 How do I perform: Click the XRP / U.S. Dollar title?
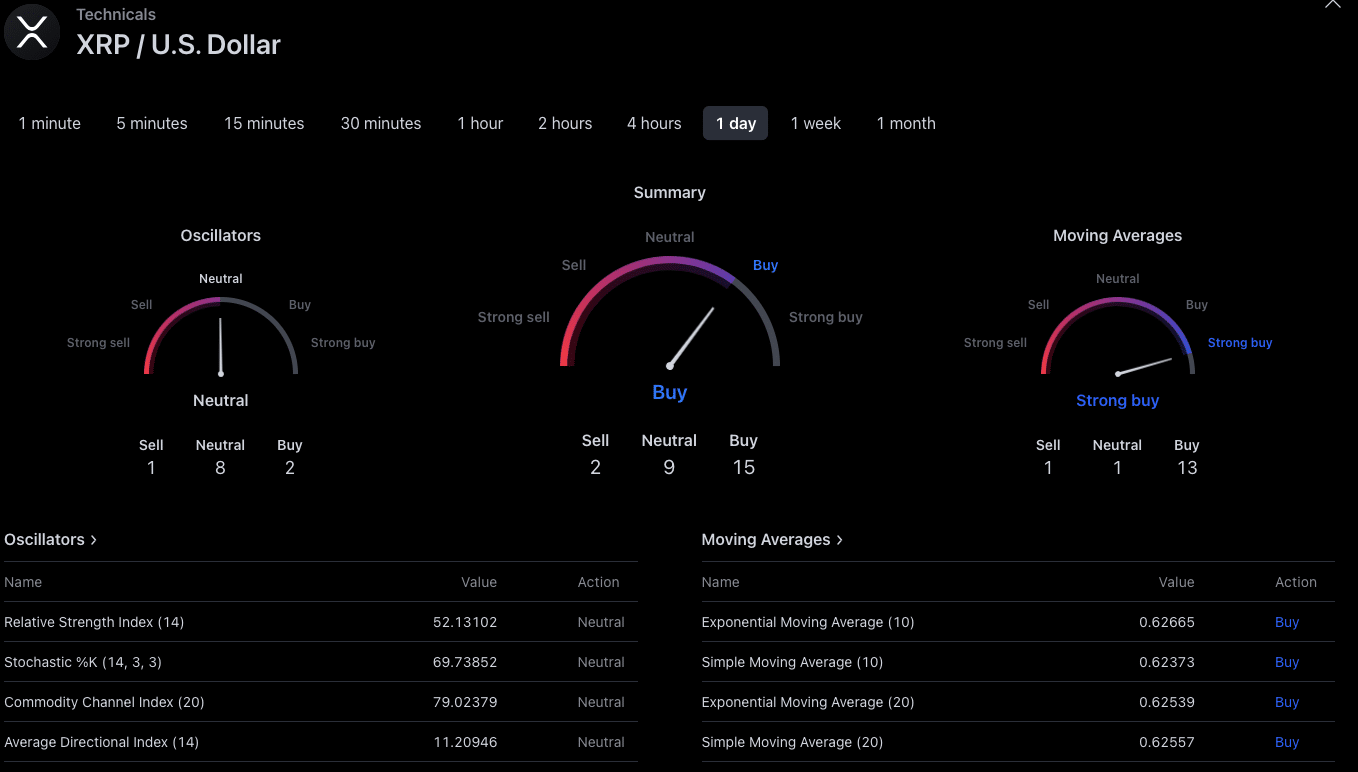179,44
